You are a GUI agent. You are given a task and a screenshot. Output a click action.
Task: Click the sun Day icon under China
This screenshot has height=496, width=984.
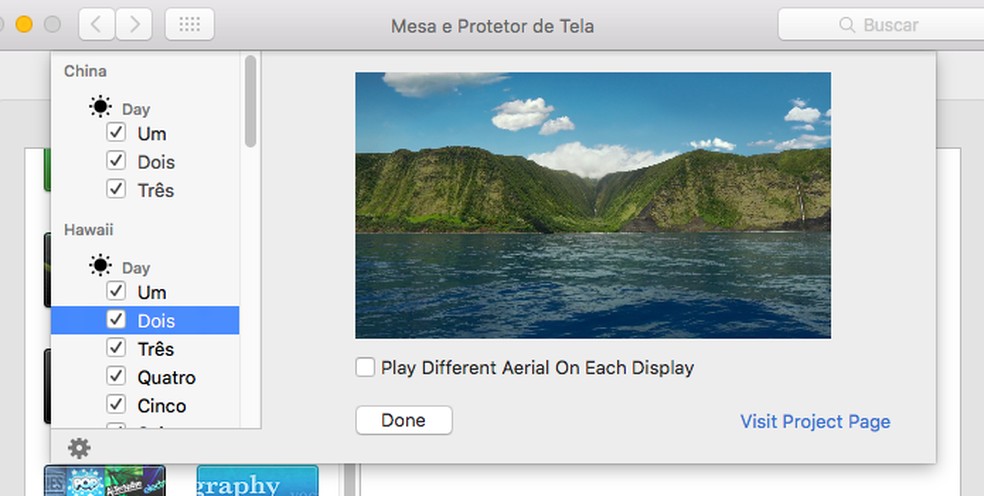point(100,107)
